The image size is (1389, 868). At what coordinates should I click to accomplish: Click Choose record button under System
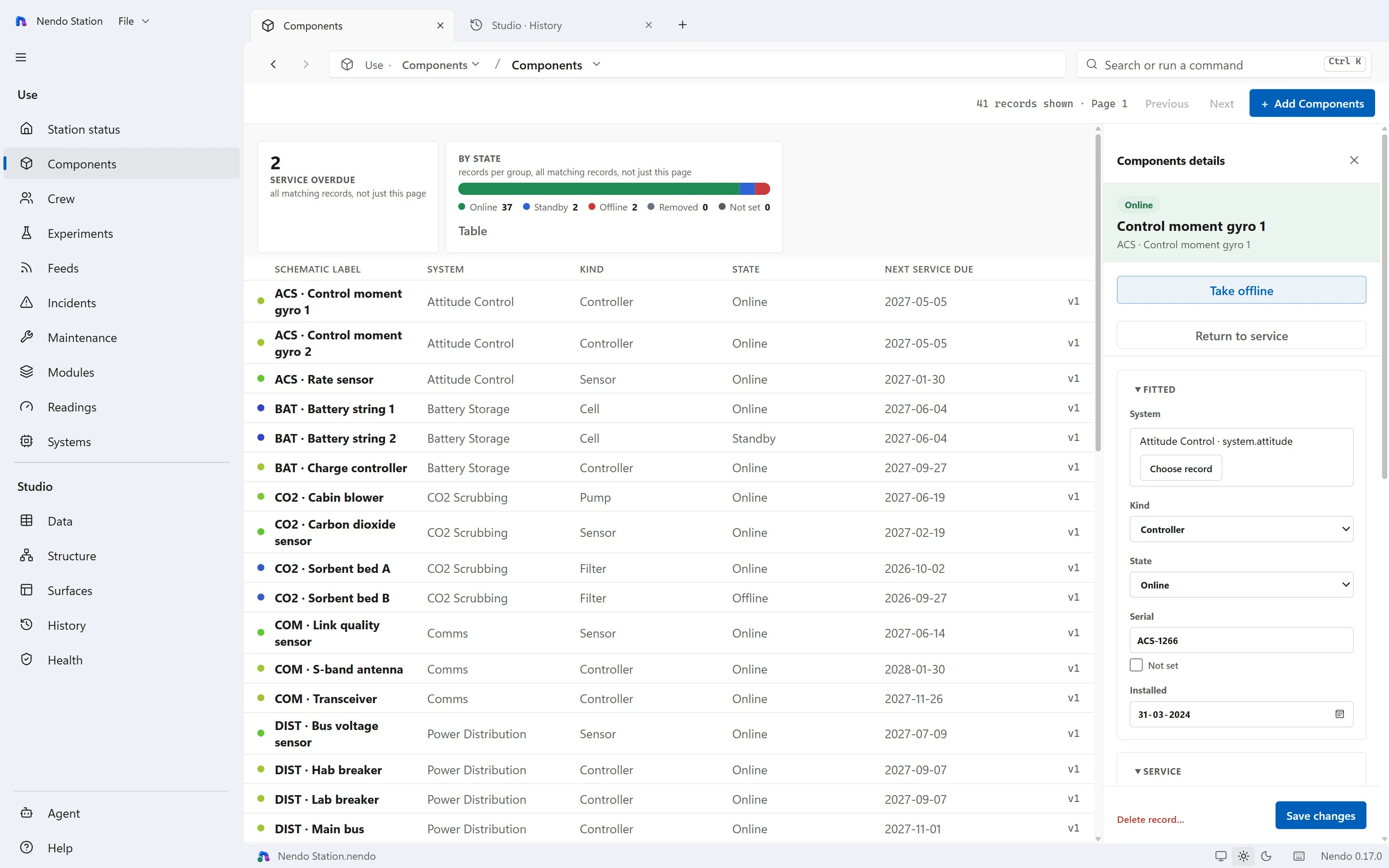point(1181,468)
